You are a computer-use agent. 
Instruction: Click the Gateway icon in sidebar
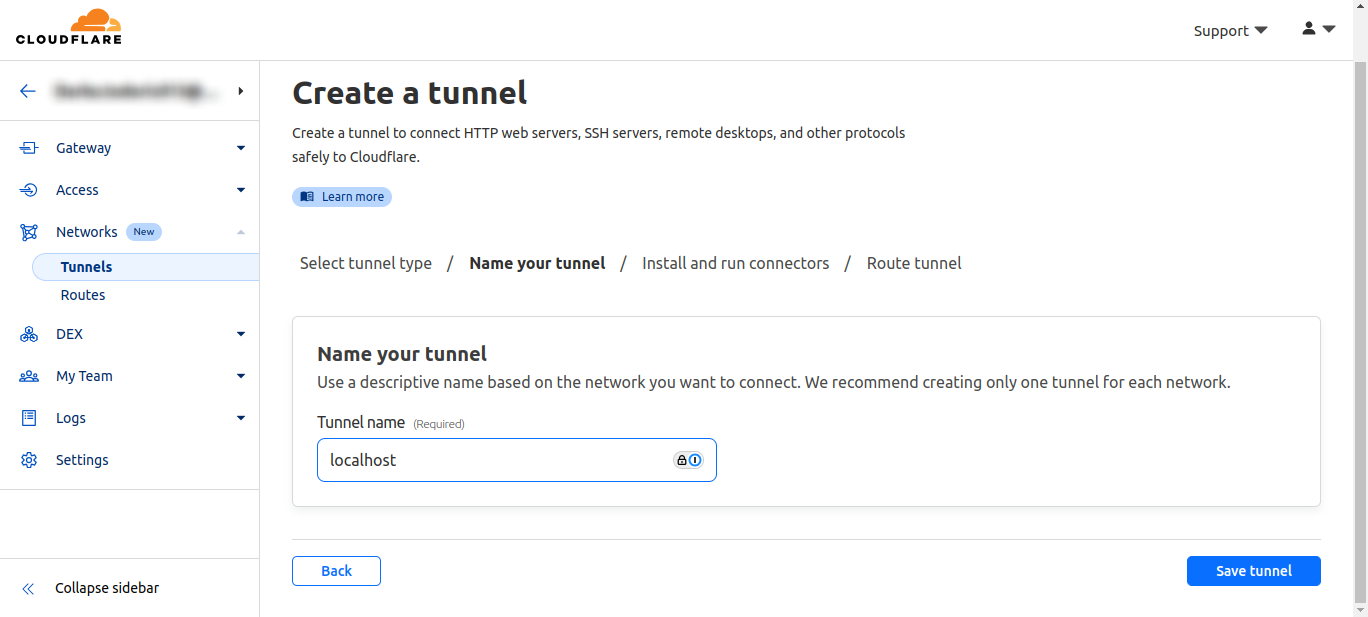pyautogui.click(x=29, y=148)
